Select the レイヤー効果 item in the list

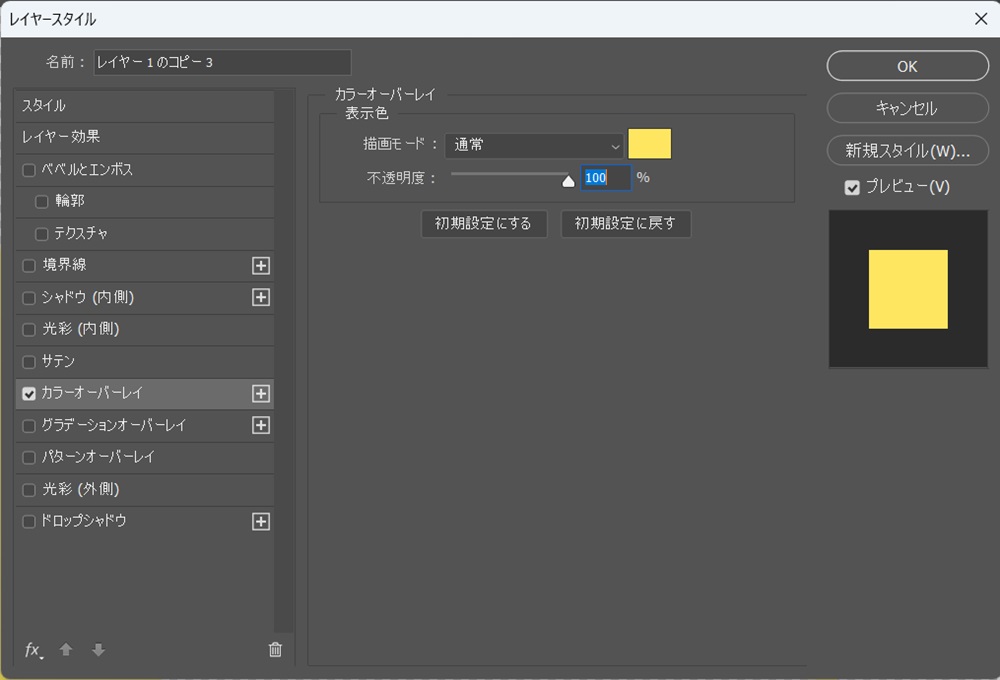pyautogui.click(x=145, y=137)
